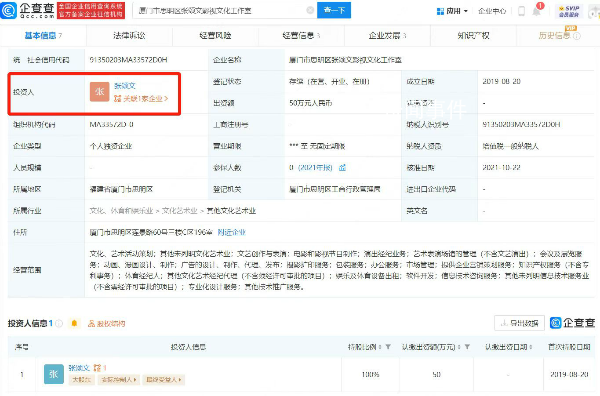
Task: Open the 附近企业 link after the address
Action: coord(231,232)
